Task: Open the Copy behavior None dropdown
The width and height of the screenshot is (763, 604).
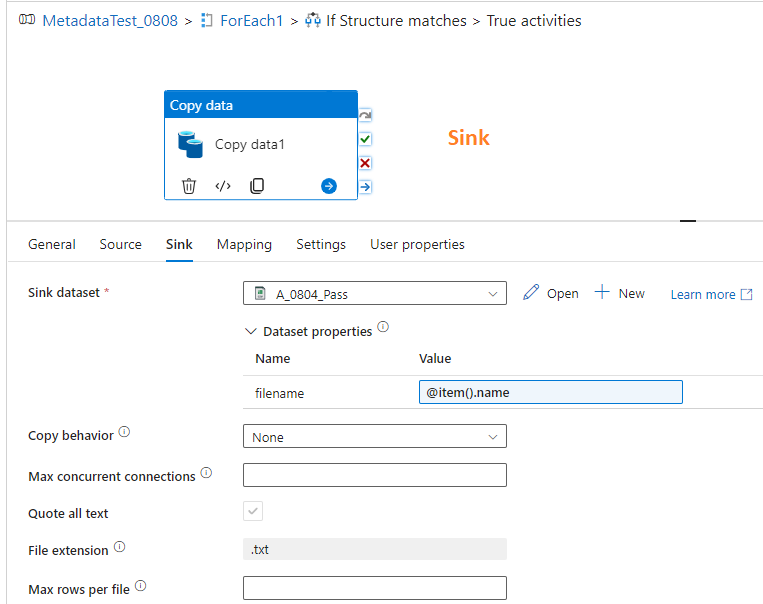Action: click(x=375, y=436)
